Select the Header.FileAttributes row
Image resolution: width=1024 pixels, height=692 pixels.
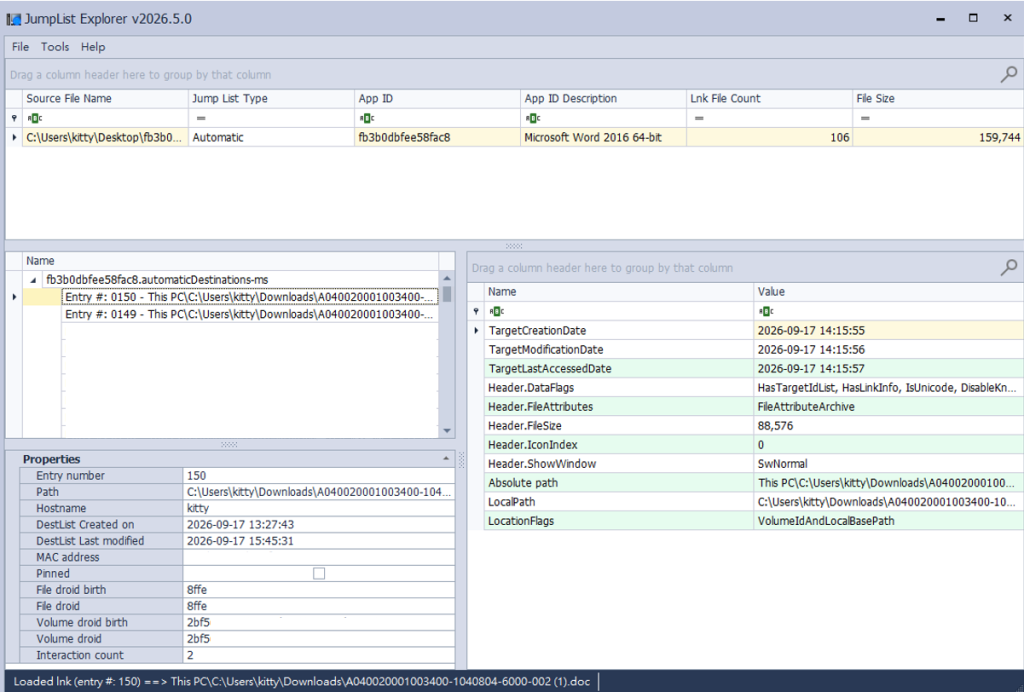pyautogui.click(x=754, y=407)
